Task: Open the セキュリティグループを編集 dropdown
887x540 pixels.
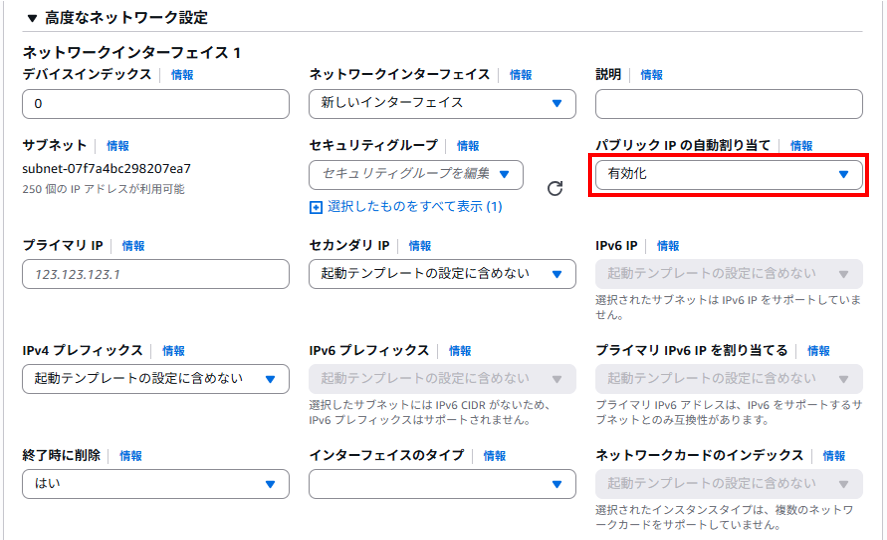Action: point(416,175)
